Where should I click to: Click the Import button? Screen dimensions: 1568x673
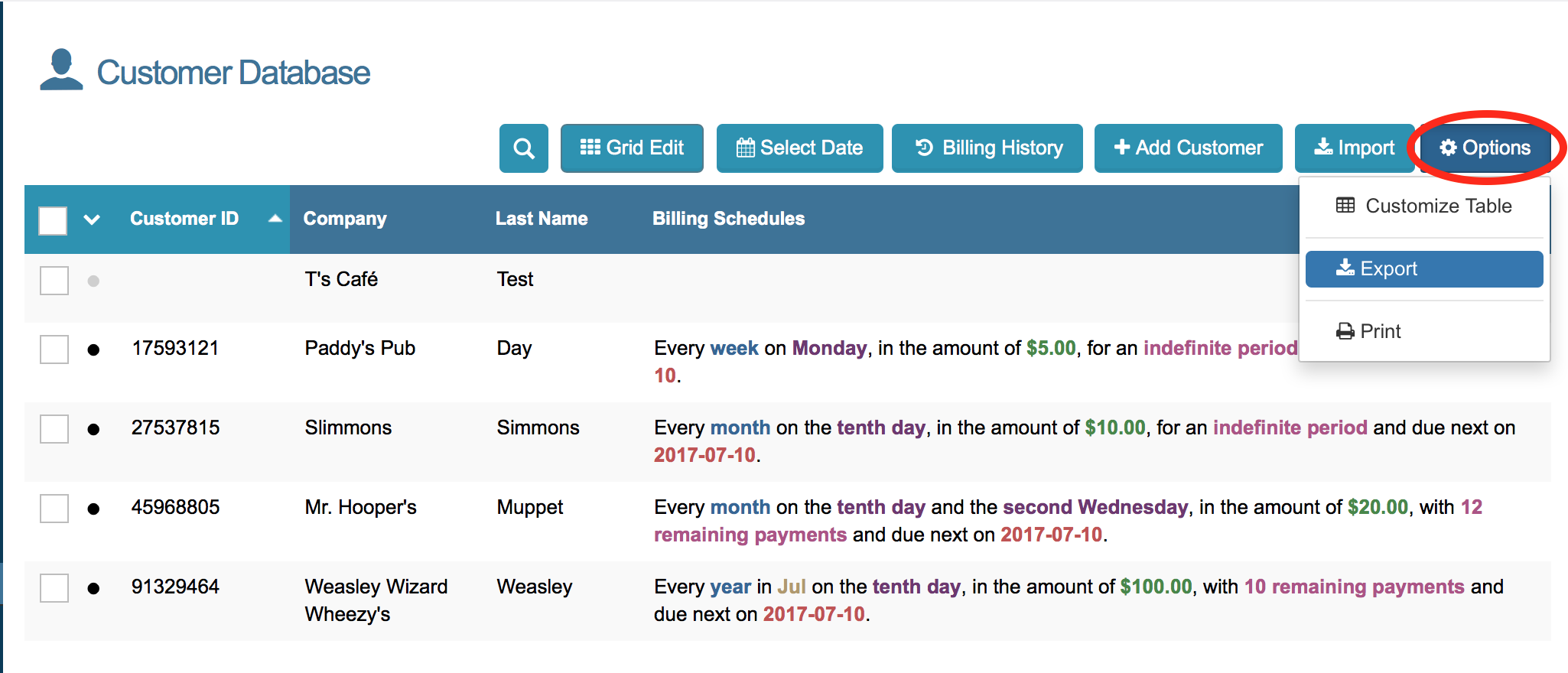(x=1354, y=148)
